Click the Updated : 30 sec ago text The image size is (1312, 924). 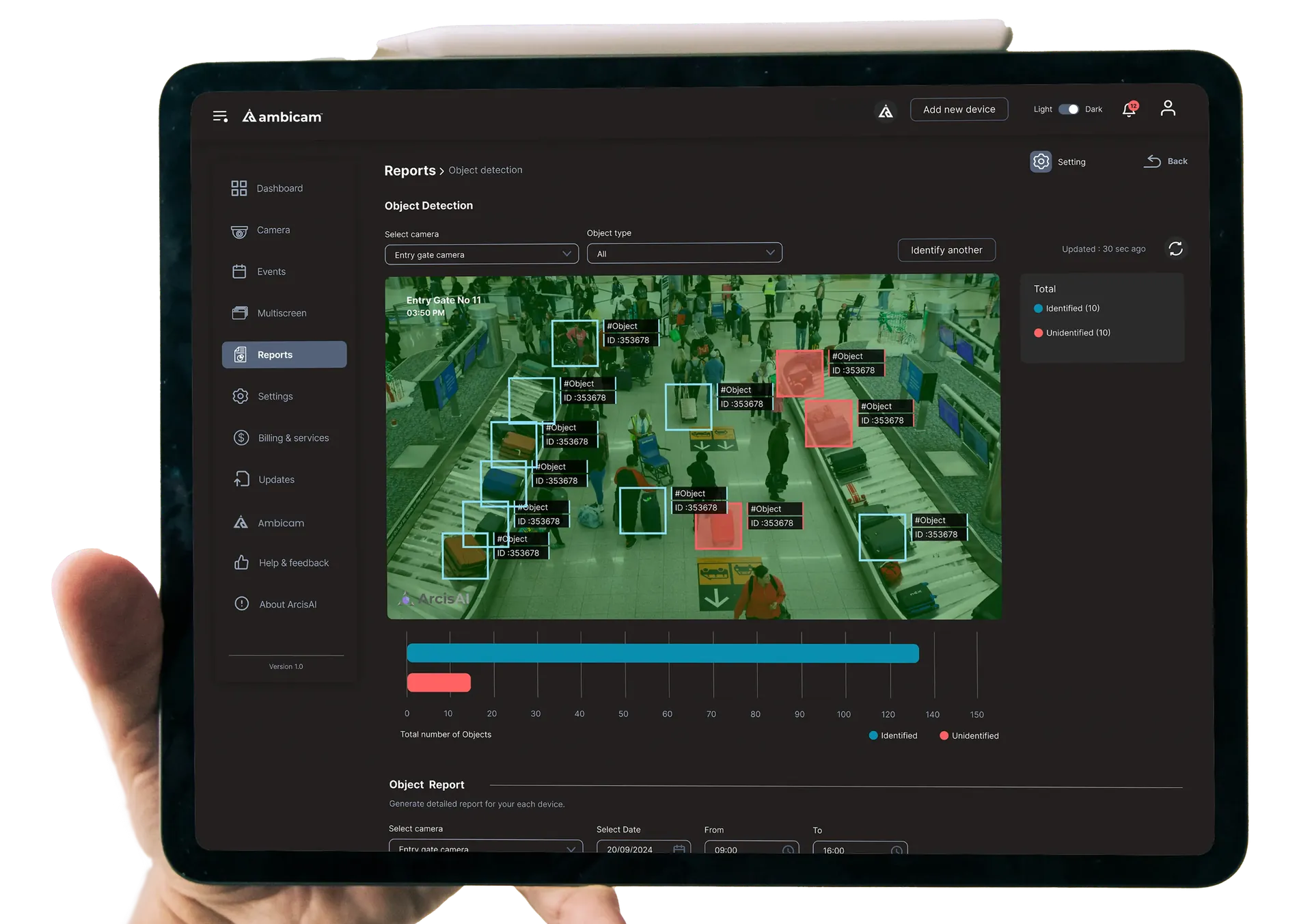(x=1104, y=249)
